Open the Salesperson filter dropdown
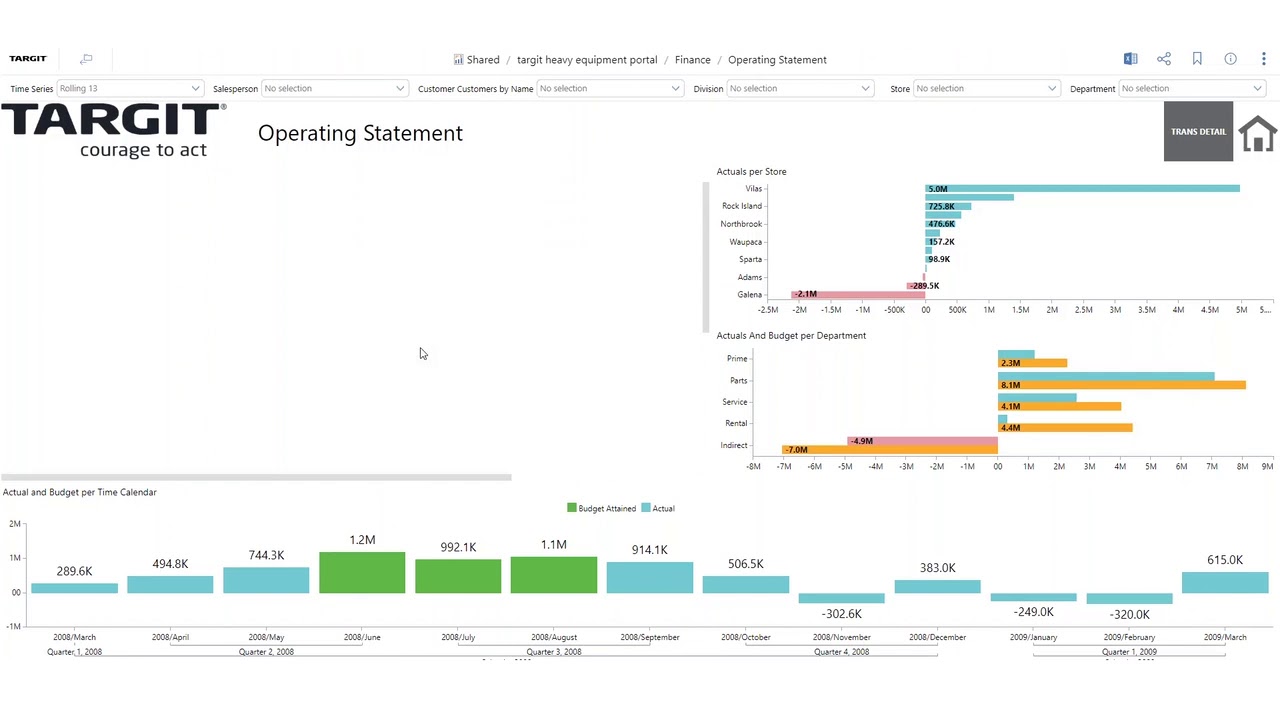Screen dimensions: 1280x720 click(x=333, y=88)
